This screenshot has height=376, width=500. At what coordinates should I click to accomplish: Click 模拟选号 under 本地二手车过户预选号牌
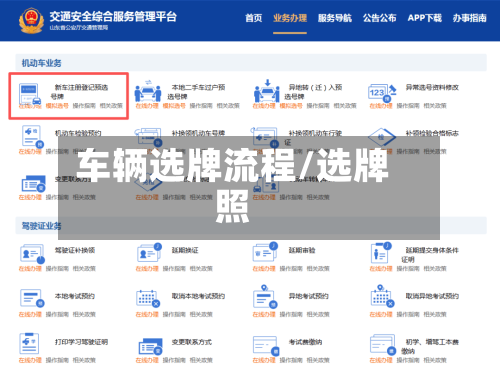[174, 106]
